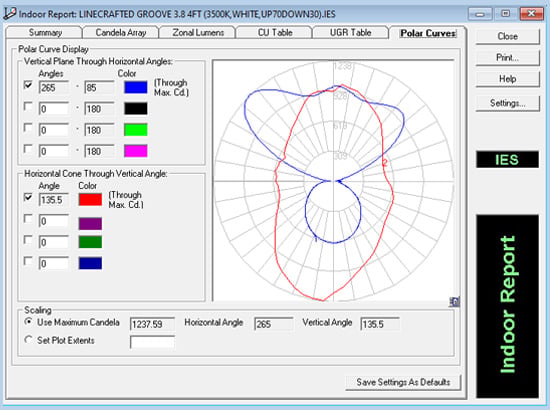
Task: Click the black vertical plane color swatch
Action: tap(136, 108)
